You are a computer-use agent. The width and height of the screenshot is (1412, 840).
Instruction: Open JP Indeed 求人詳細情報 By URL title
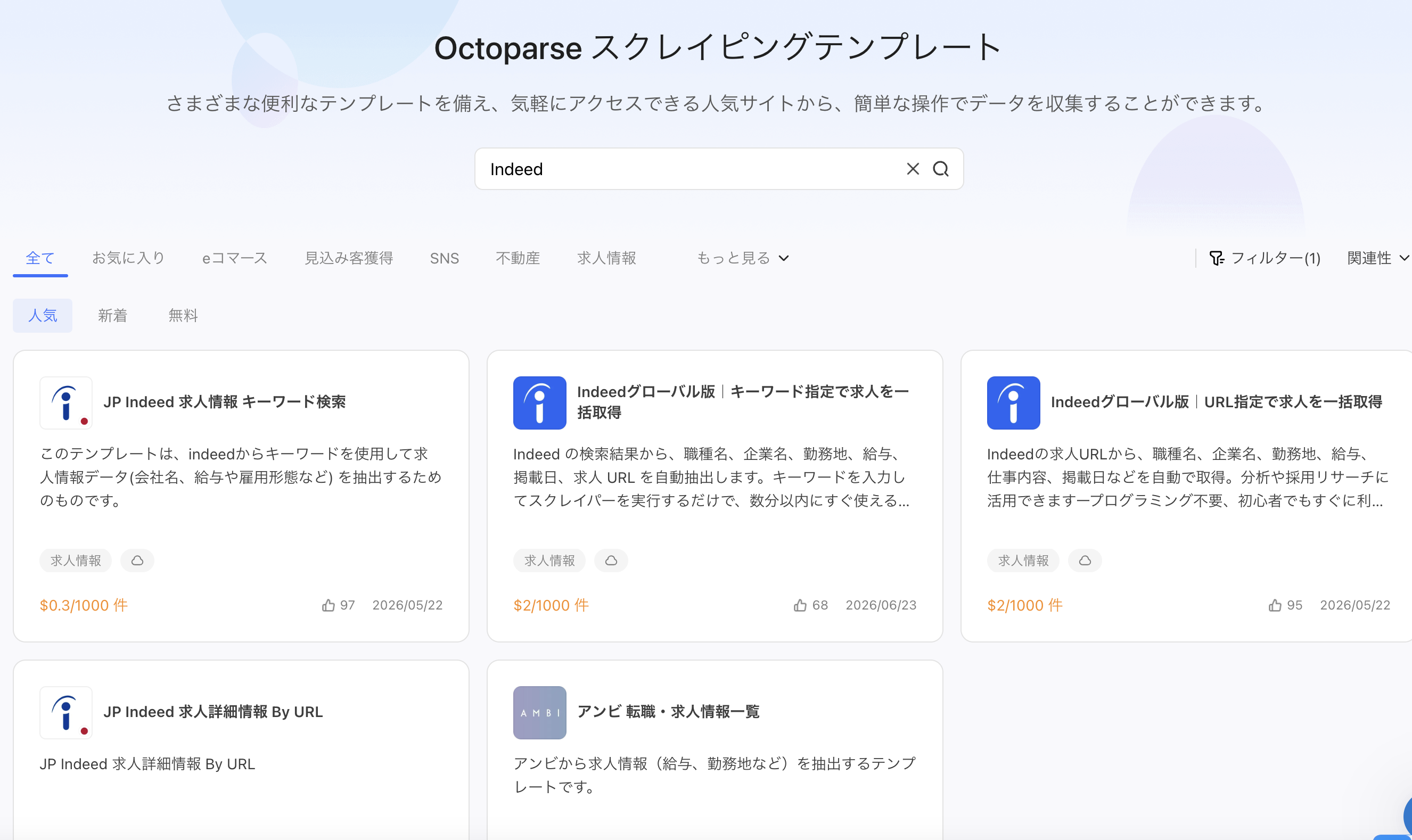point(213,712)
